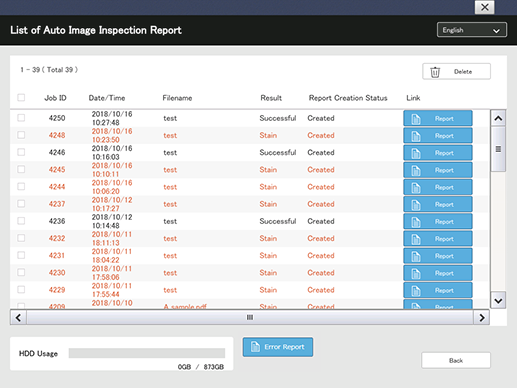The height and width of the screenshot is (388, 517).
Task: Check the select-all checkbox in header
Action: (21, 97)
